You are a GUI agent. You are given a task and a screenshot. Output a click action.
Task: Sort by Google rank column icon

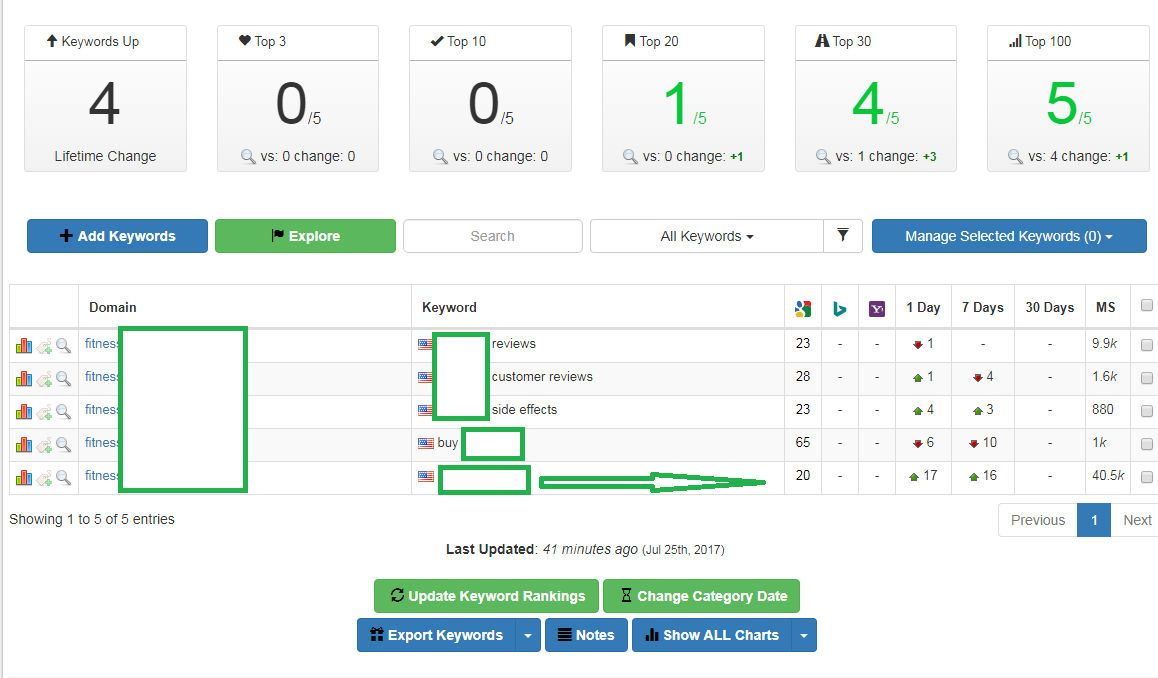point(803,309)
